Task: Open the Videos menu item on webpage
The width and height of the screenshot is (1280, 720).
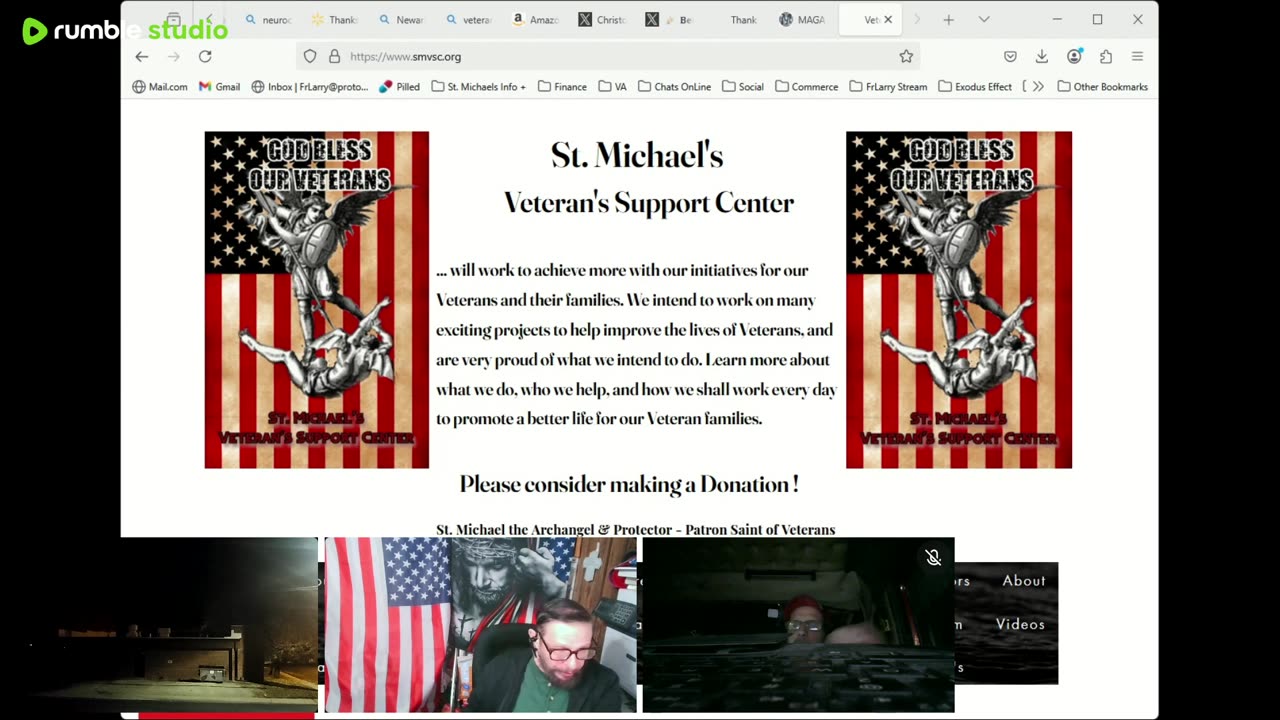Action: [1020, 624]
